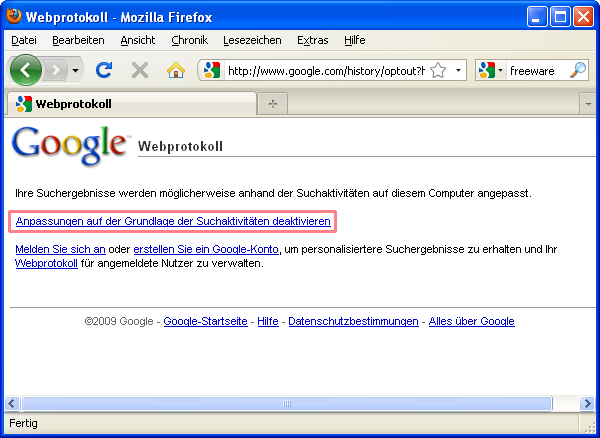The image size is (600, 438).
Task: Open the back/forward history dropdown arrow
Action: [x=75, y=70]
